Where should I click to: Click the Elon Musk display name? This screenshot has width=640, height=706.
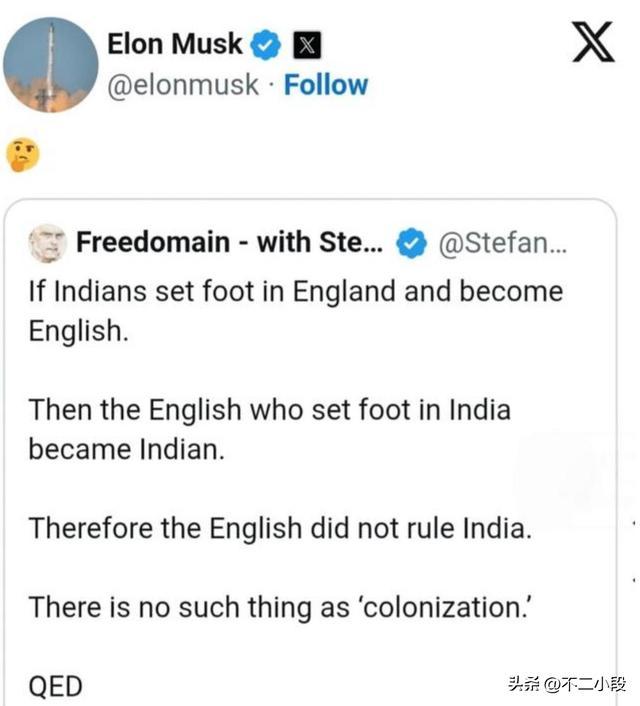click(175, 44)
